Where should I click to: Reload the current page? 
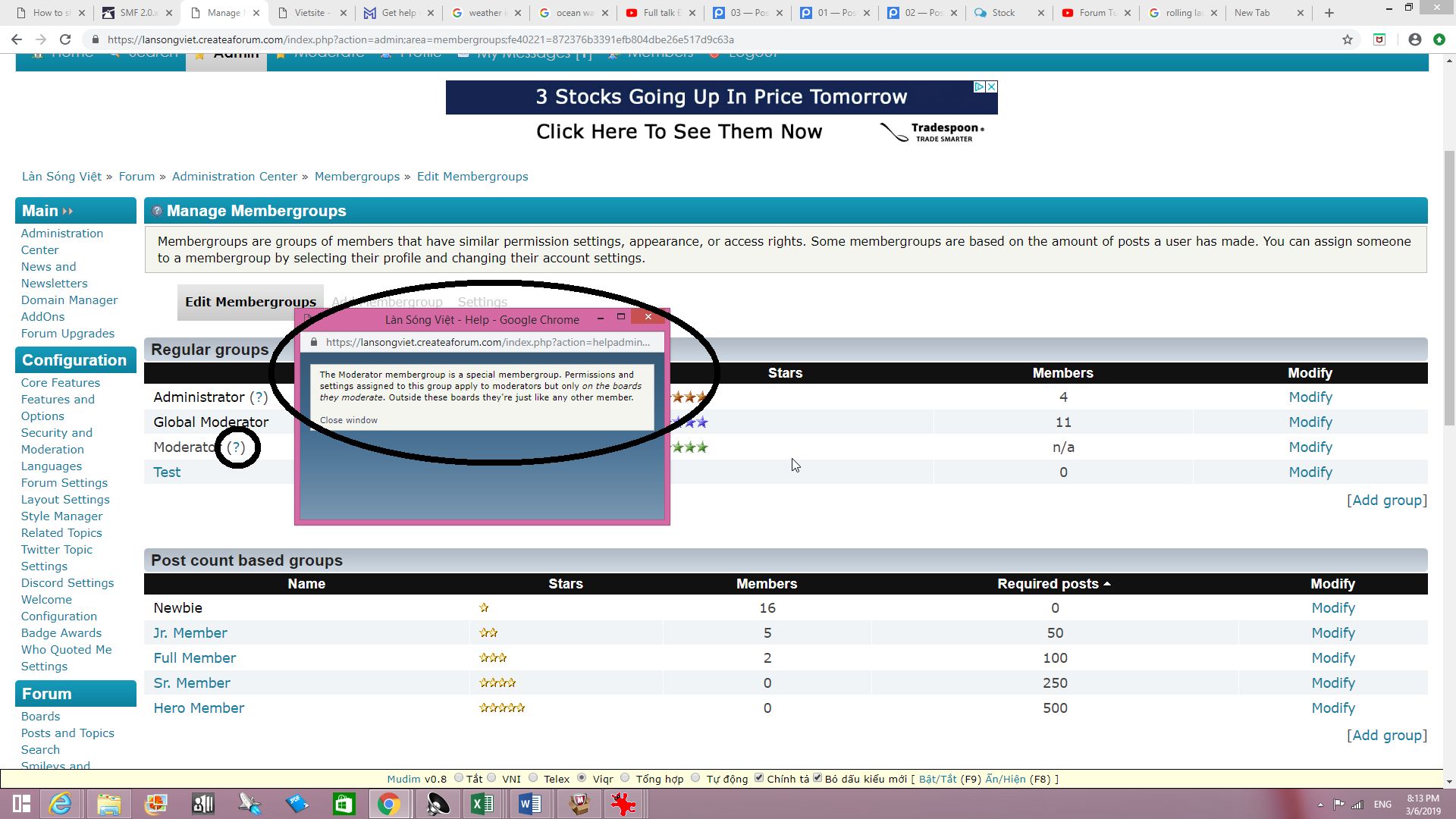pos(65,39)
